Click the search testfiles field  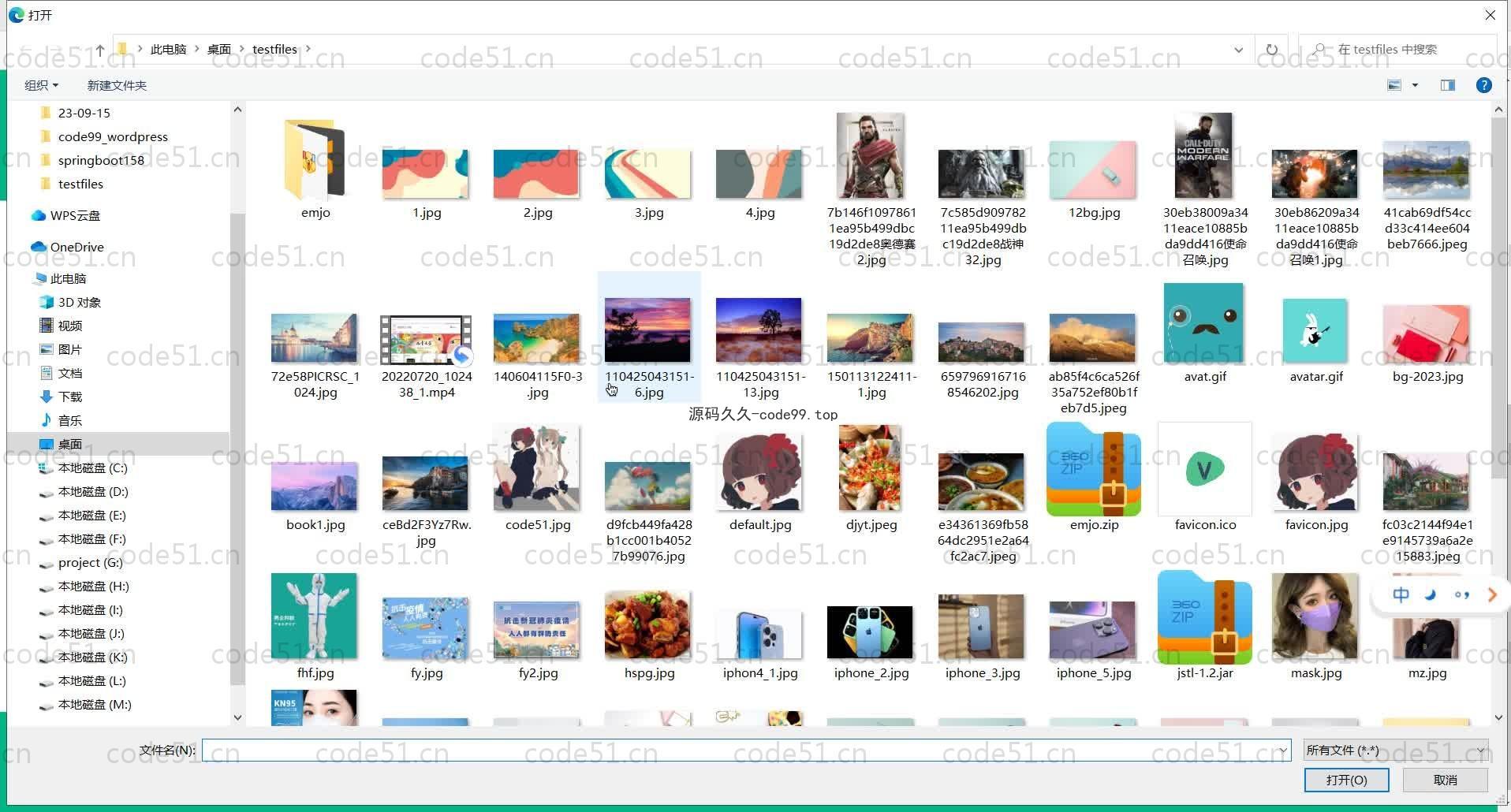pyautogui.click(x=1397, y=50)
